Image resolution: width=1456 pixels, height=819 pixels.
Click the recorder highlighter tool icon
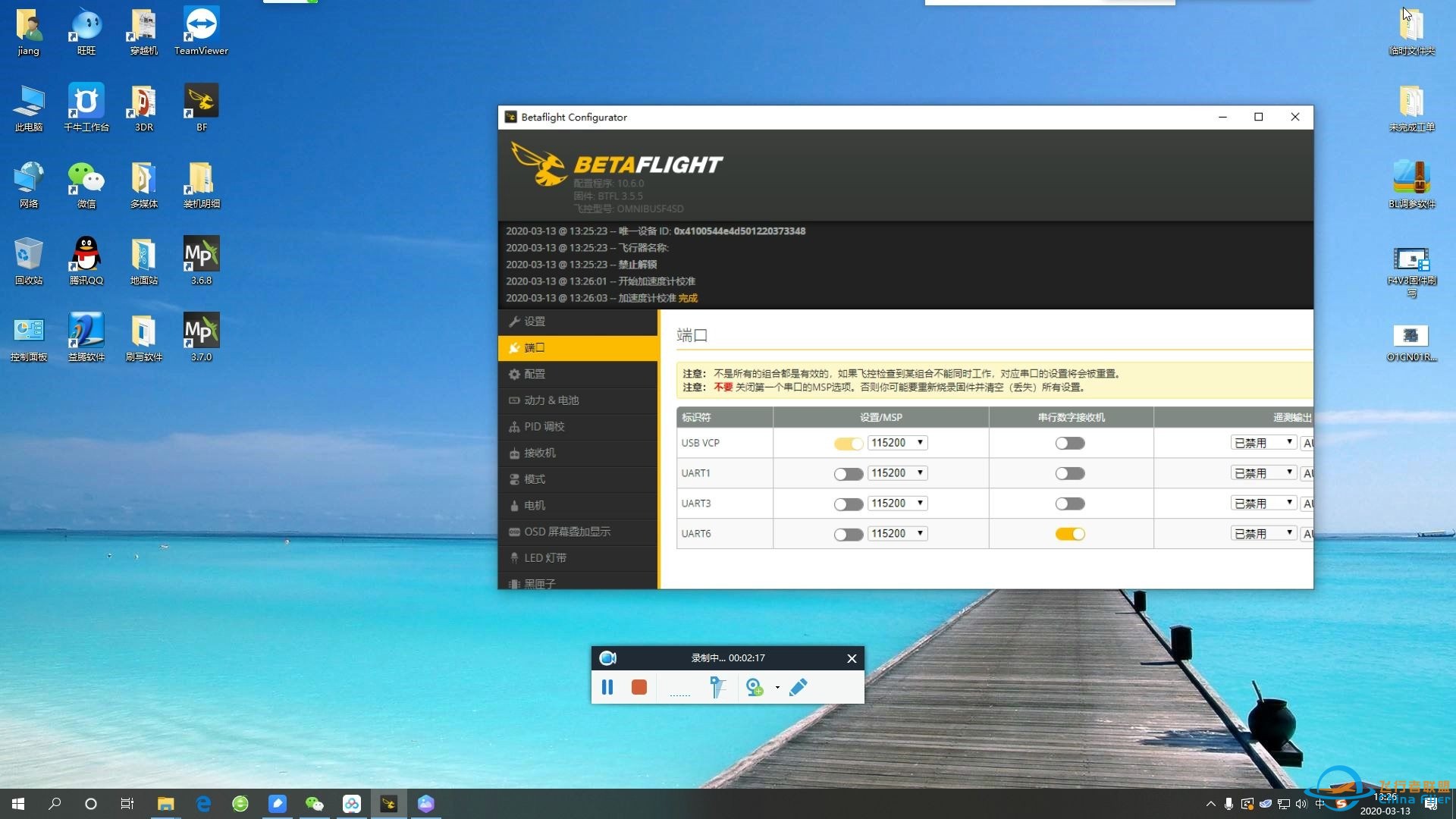[x=717, y=687]
